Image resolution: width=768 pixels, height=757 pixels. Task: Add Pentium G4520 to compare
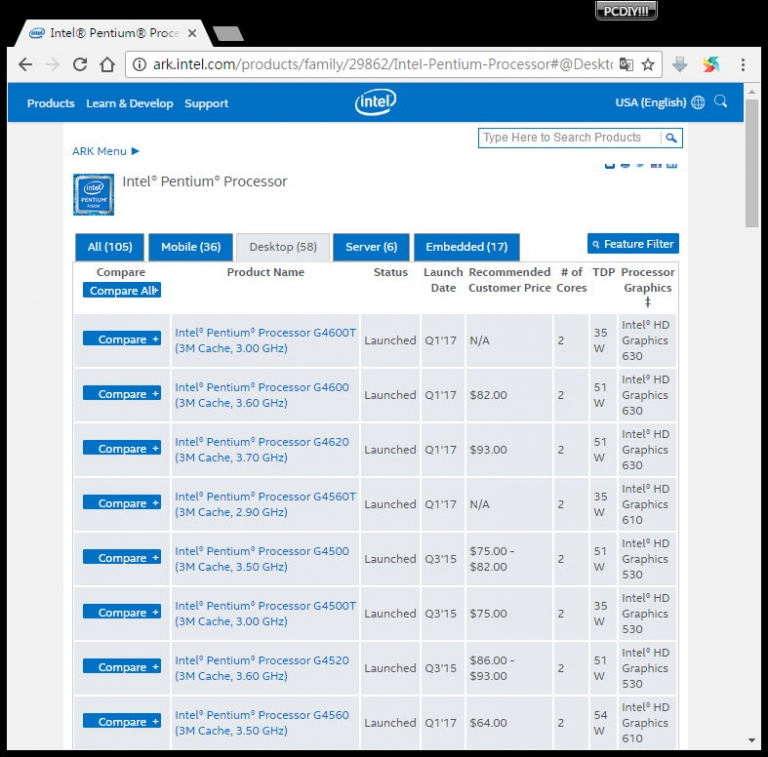click(122, 667)
